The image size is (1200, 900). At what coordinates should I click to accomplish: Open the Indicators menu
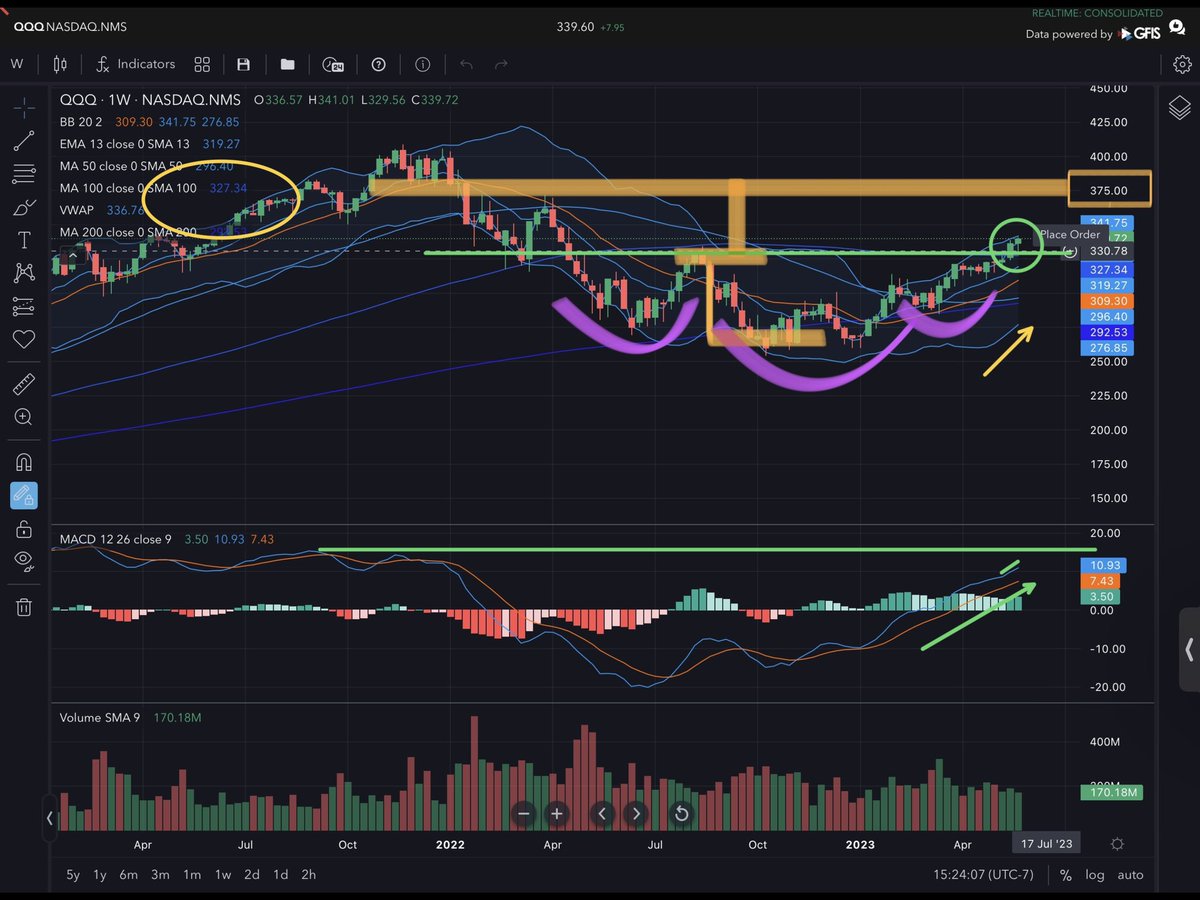[135, 64]
